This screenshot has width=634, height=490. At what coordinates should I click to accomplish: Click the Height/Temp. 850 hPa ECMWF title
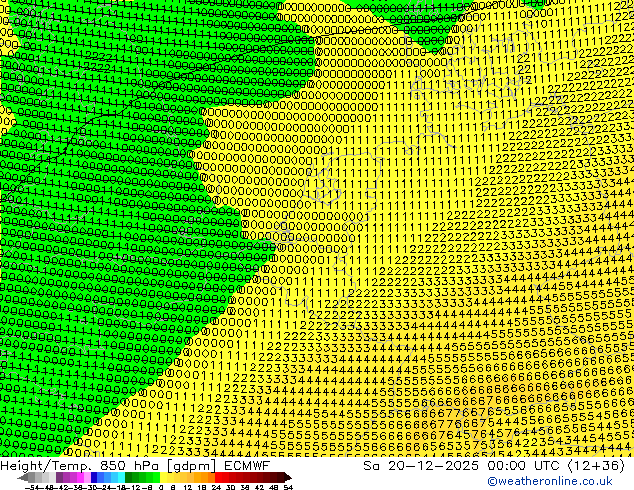pyautogui.click(x=135, y=466)
